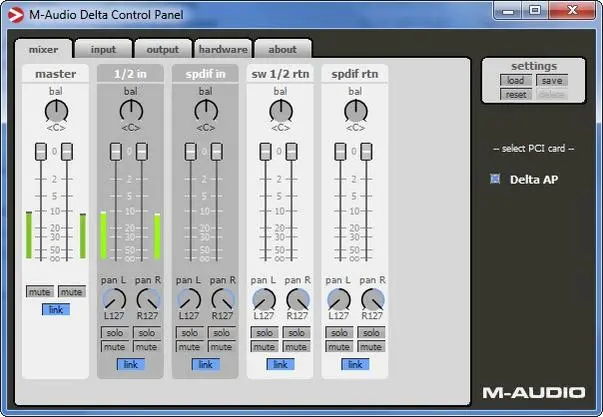This screenshot has height=417, width=603.
Task: Toggle the spdif rtn link button
Action: pos(355,364)
